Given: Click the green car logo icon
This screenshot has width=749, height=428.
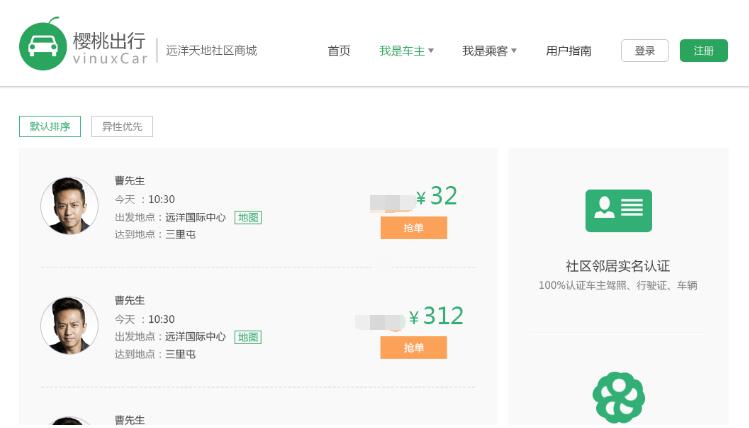Looking at the screenshot, I should 42,46.
